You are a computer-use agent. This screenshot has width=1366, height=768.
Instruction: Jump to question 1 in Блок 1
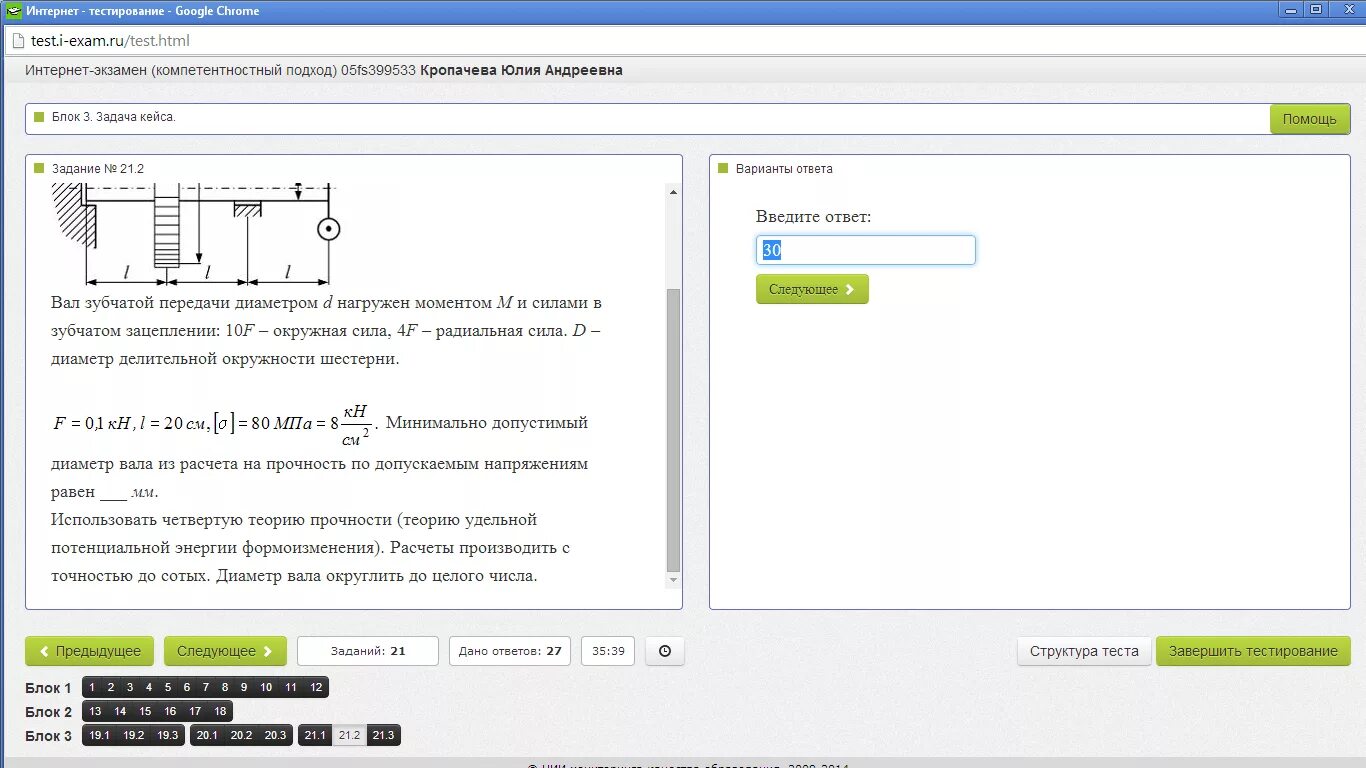click(92, 687)
